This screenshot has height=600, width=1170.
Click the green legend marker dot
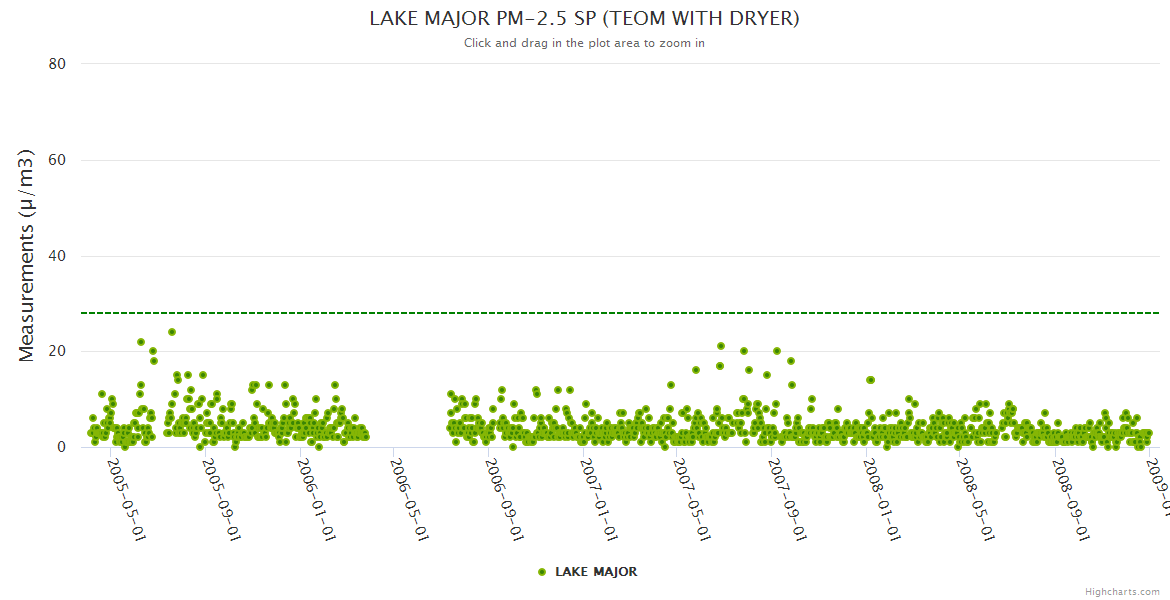tap(542, 572)
